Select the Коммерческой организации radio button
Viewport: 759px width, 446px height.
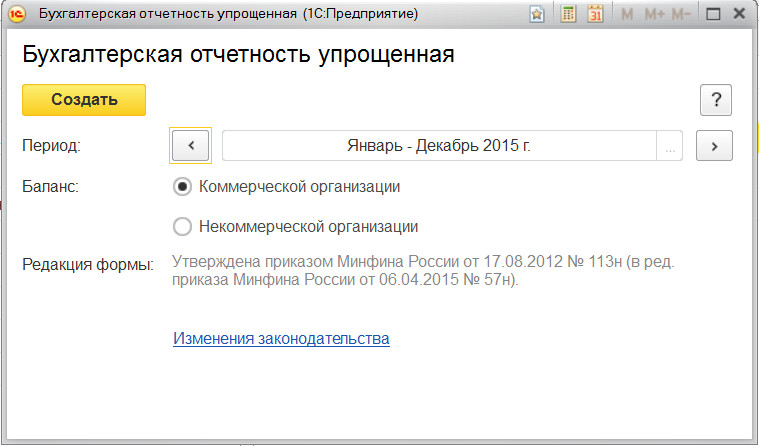coord(182,186)
